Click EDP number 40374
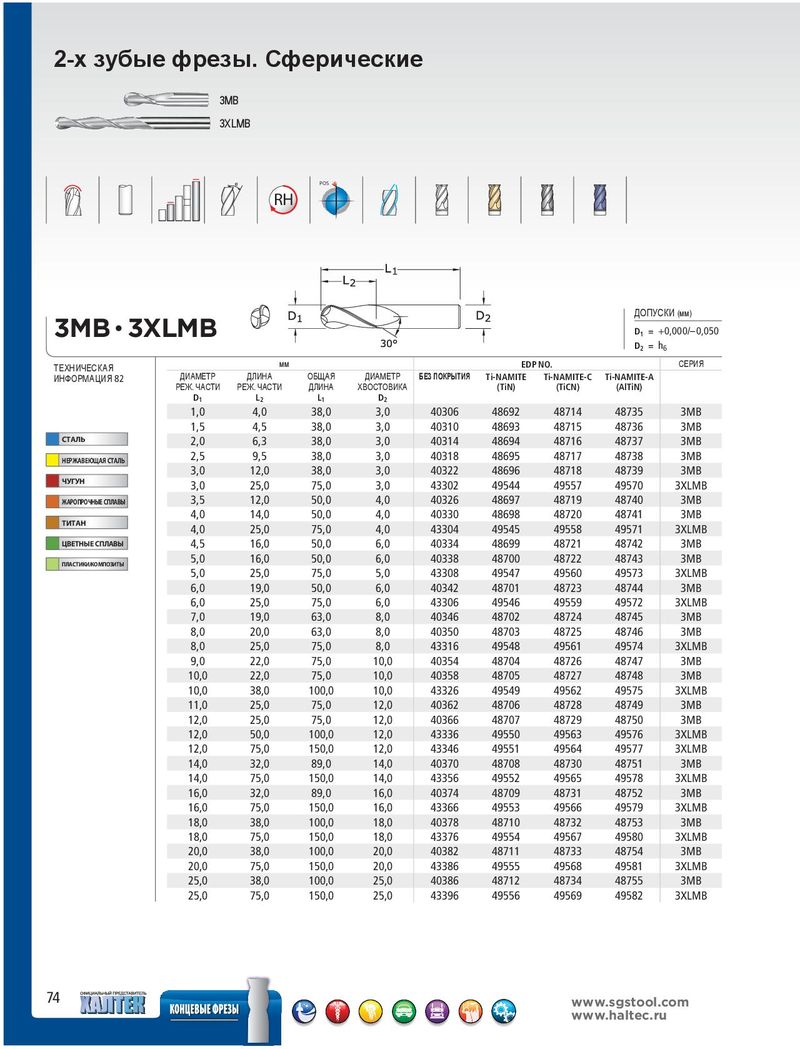The image size is (800, 1049). point(445,793)
